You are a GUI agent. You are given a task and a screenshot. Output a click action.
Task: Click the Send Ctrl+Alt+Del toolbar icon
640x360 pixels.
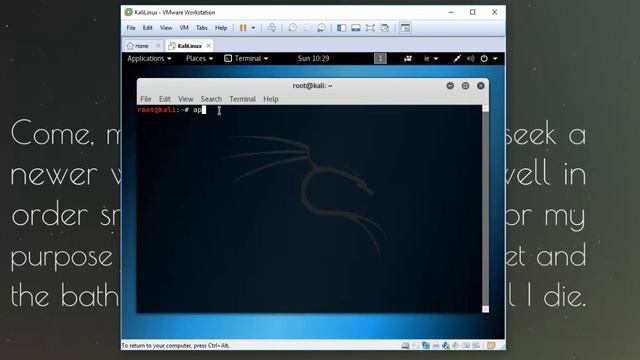pos(271,28)
